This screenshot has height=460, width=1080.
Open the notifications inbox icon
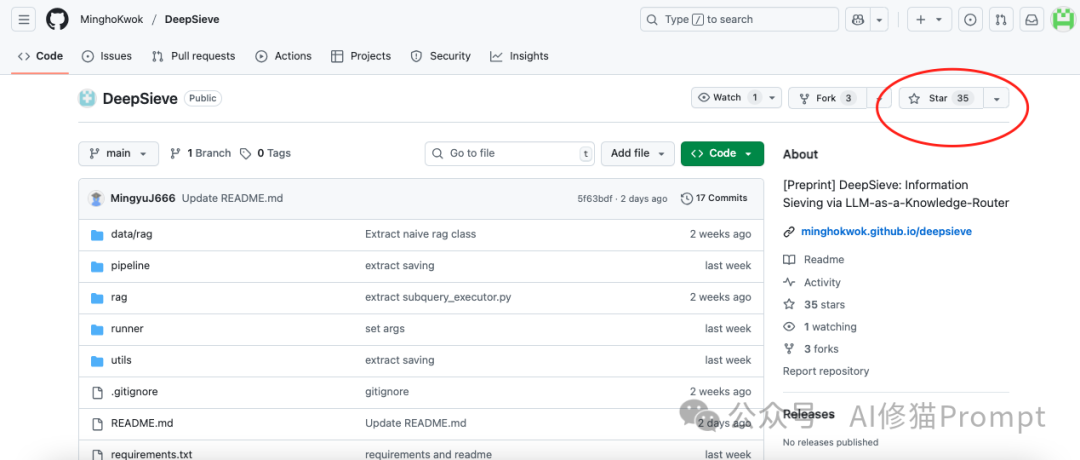tap(1032, 19)
